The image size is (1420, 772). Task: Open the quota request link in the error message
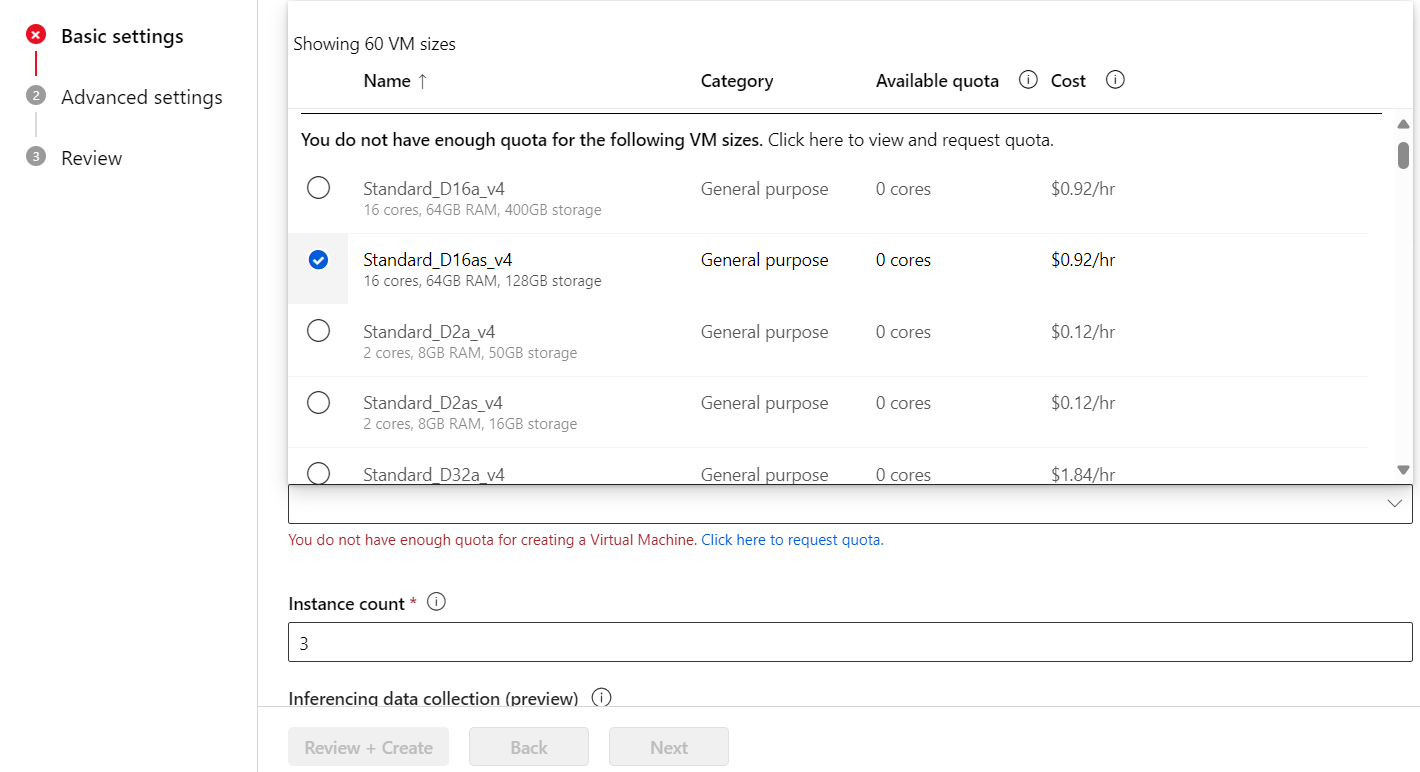(791, 539)
